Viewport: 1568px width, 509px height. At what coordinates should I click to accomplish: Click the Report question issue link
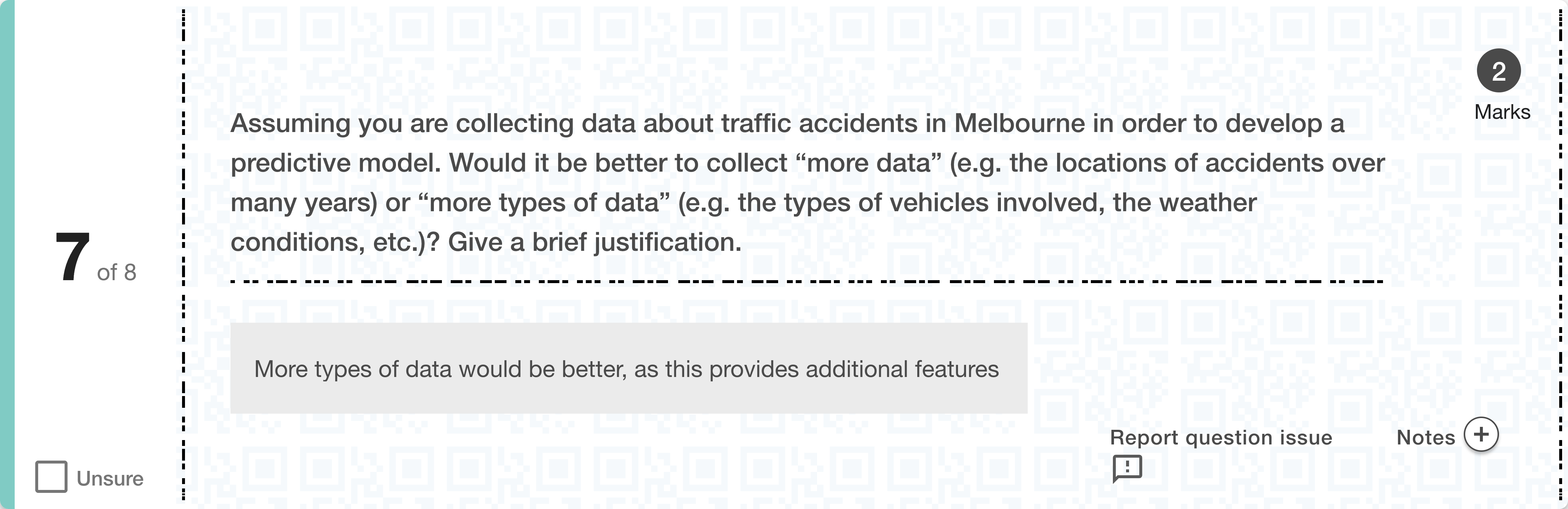(x=1220, y=438)
